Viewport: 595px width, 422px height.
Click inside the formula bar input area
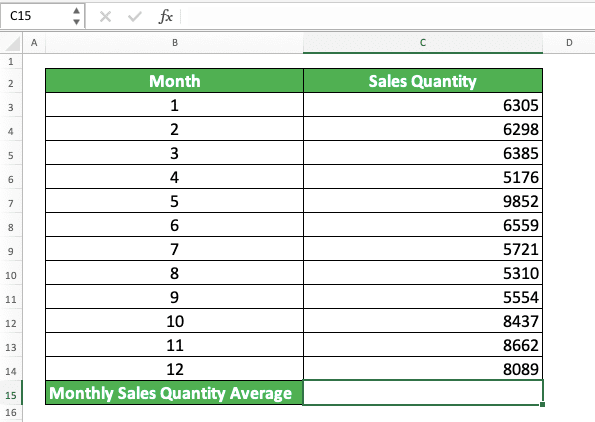tap(387, 16)
